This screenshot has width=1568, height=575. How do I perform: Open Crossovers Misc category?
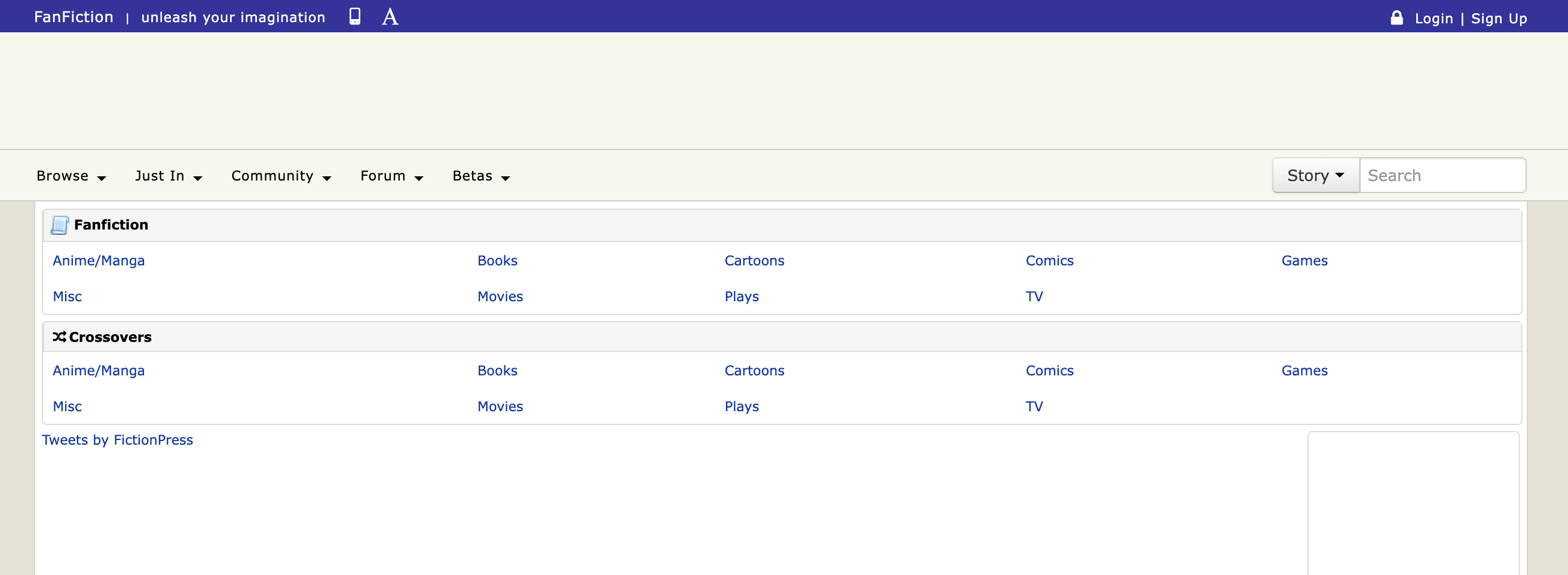pyautogui.click(x=67, y=407)
